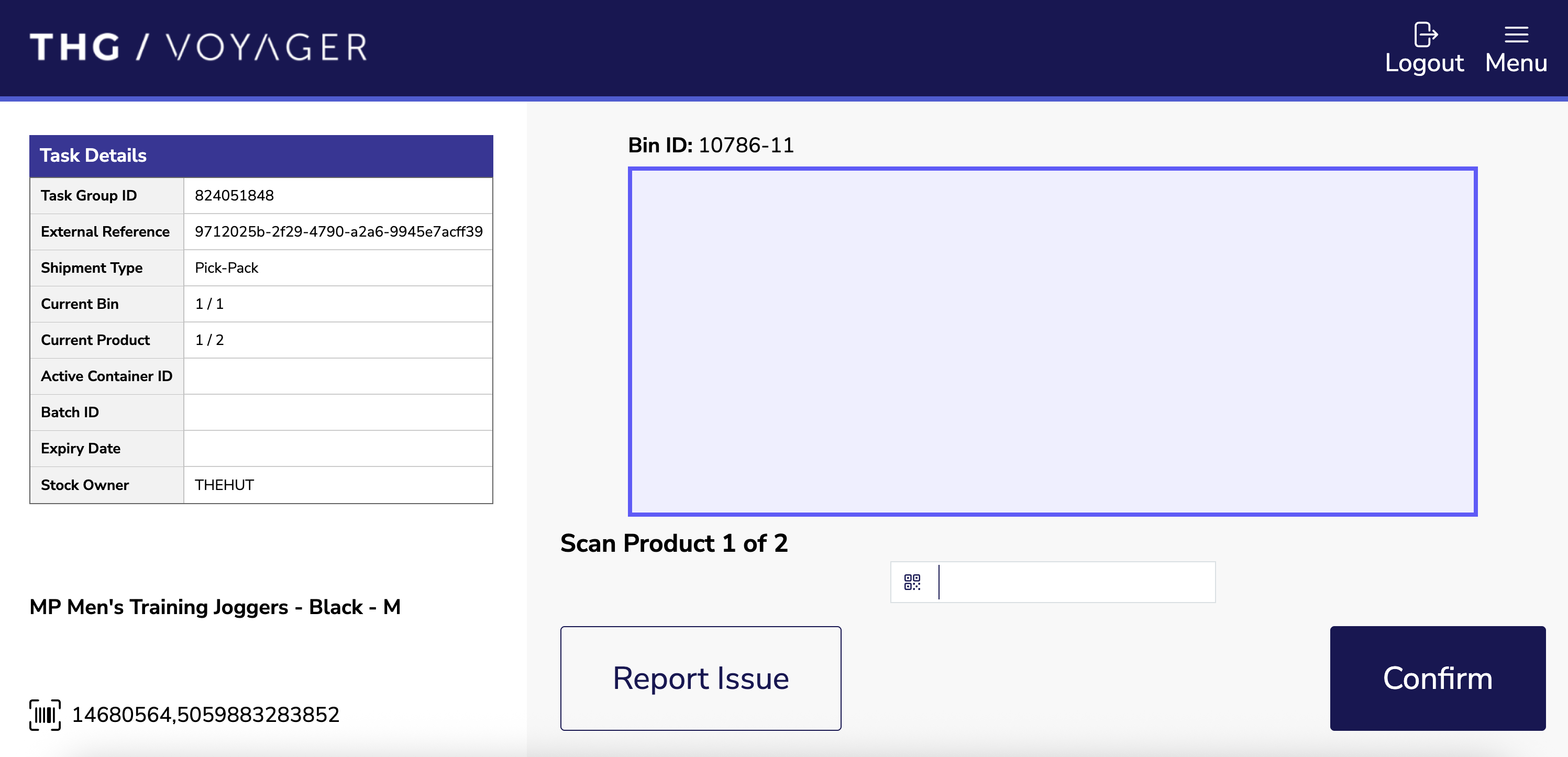The image size is (1568, 757).
Task: Click the Task Details header
Action: tap(93, 156)
